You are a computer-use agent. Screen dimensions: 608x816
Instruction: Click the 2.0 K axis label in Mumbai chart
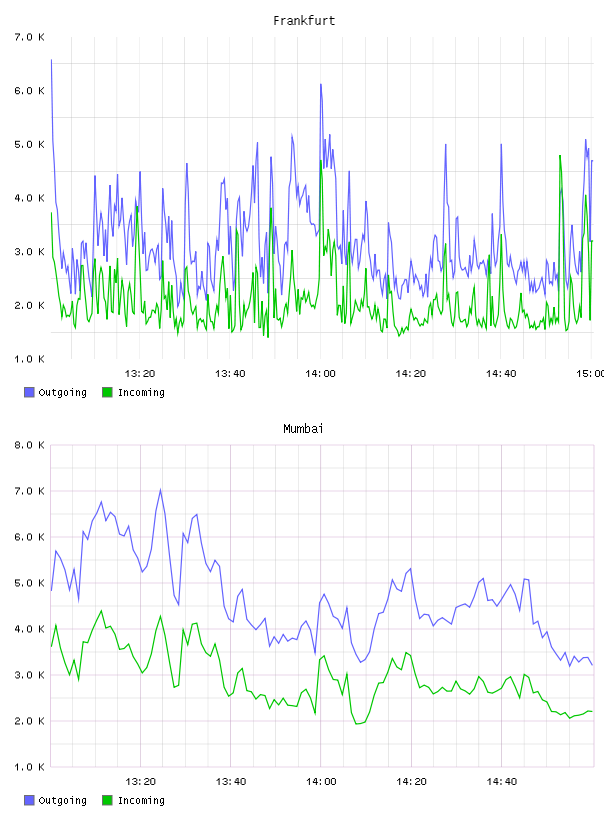pos(30,721)
